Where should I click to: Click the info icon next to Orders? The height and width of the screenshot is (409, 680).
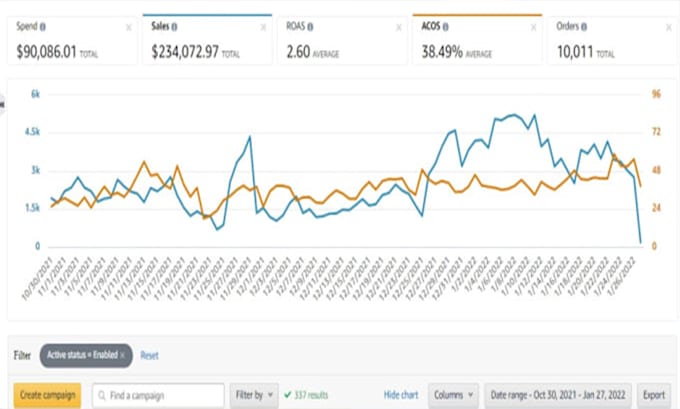tap(585, 27)
